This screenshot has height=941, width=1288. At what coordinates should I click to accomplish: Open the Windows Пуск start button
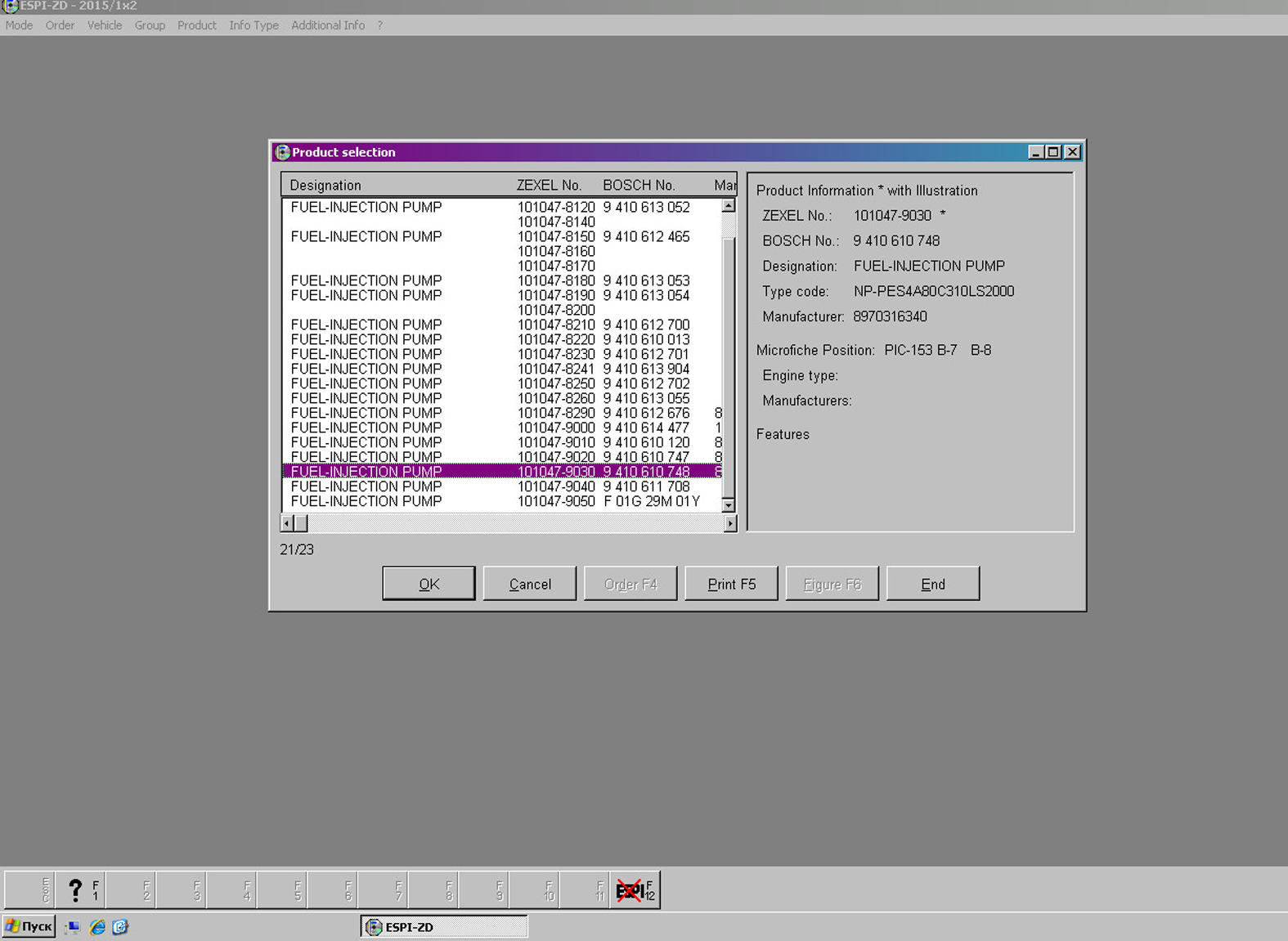(29, 926)
